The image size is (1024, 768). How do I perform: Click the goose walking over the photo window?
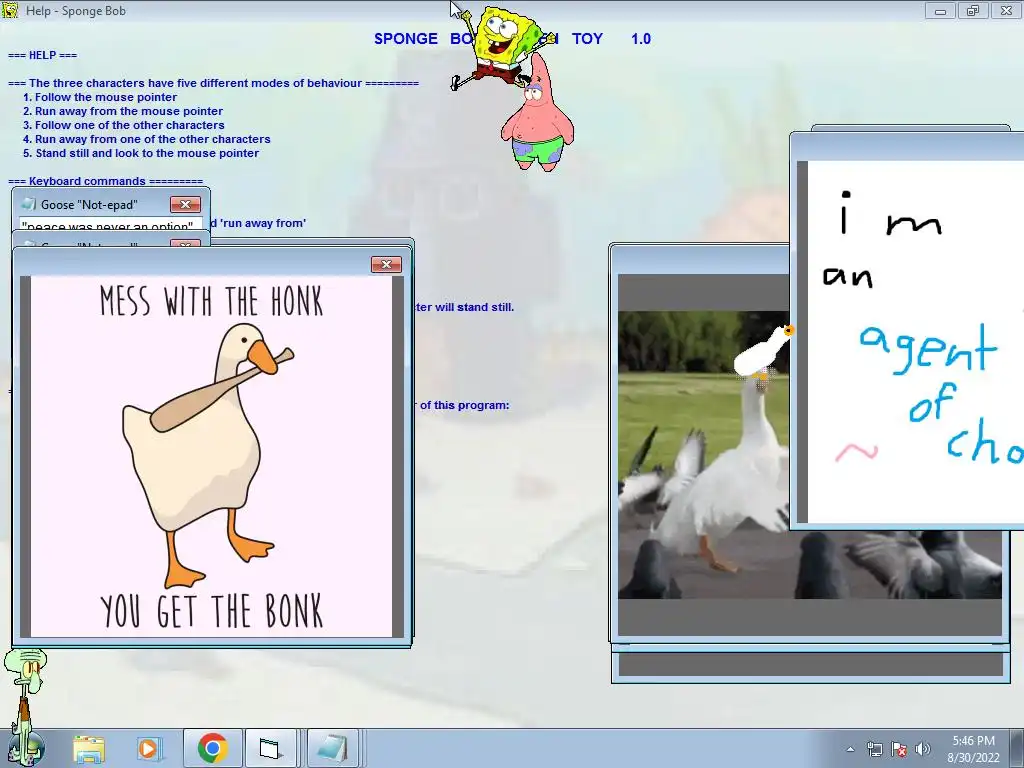(764, 353)
